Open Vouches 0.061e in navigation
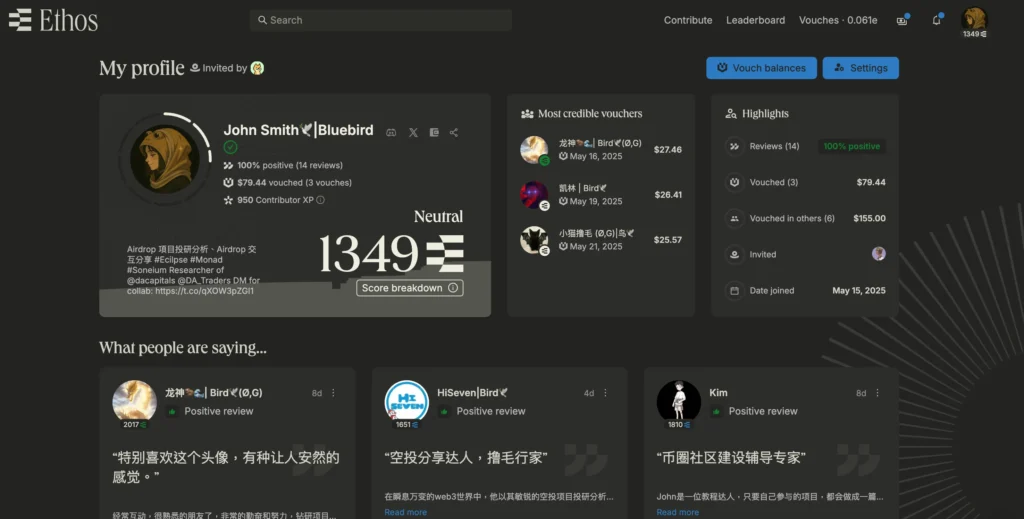1024x519 pixels. tap(837, 20)
